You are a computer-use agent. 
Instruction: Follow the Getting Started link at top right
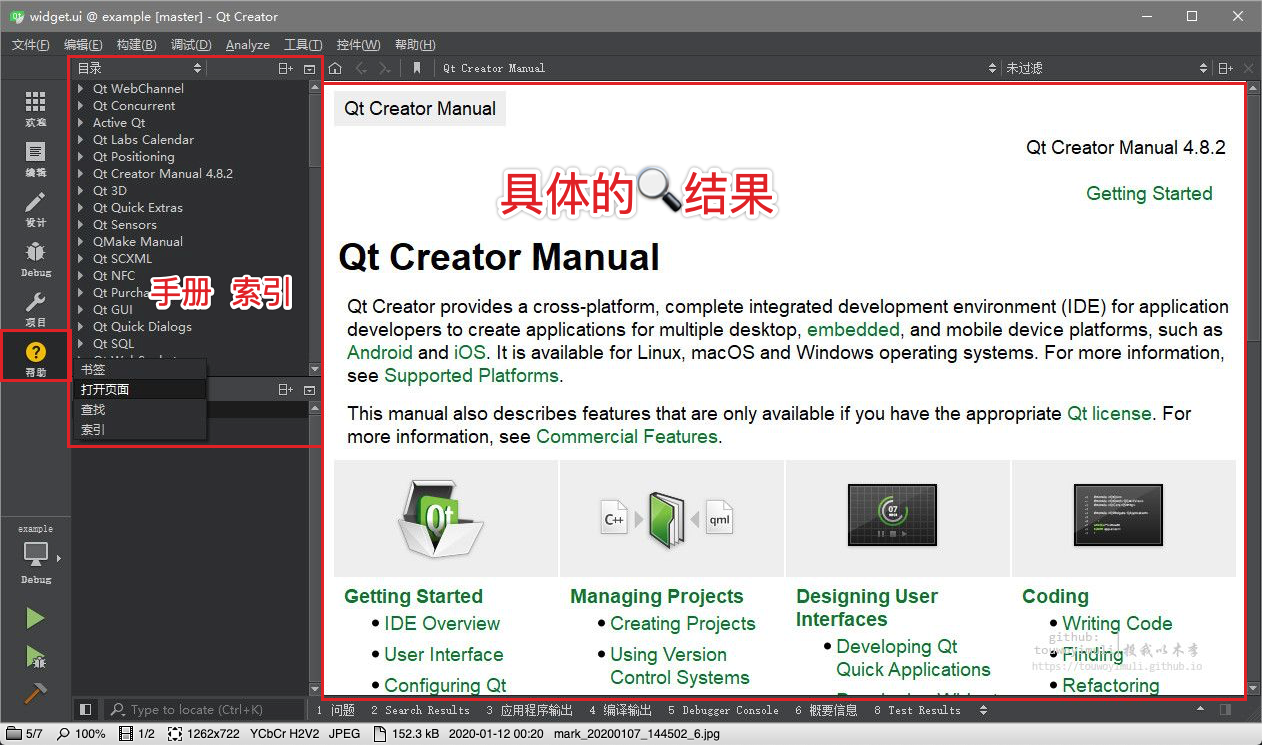(x=1149, y=194)
